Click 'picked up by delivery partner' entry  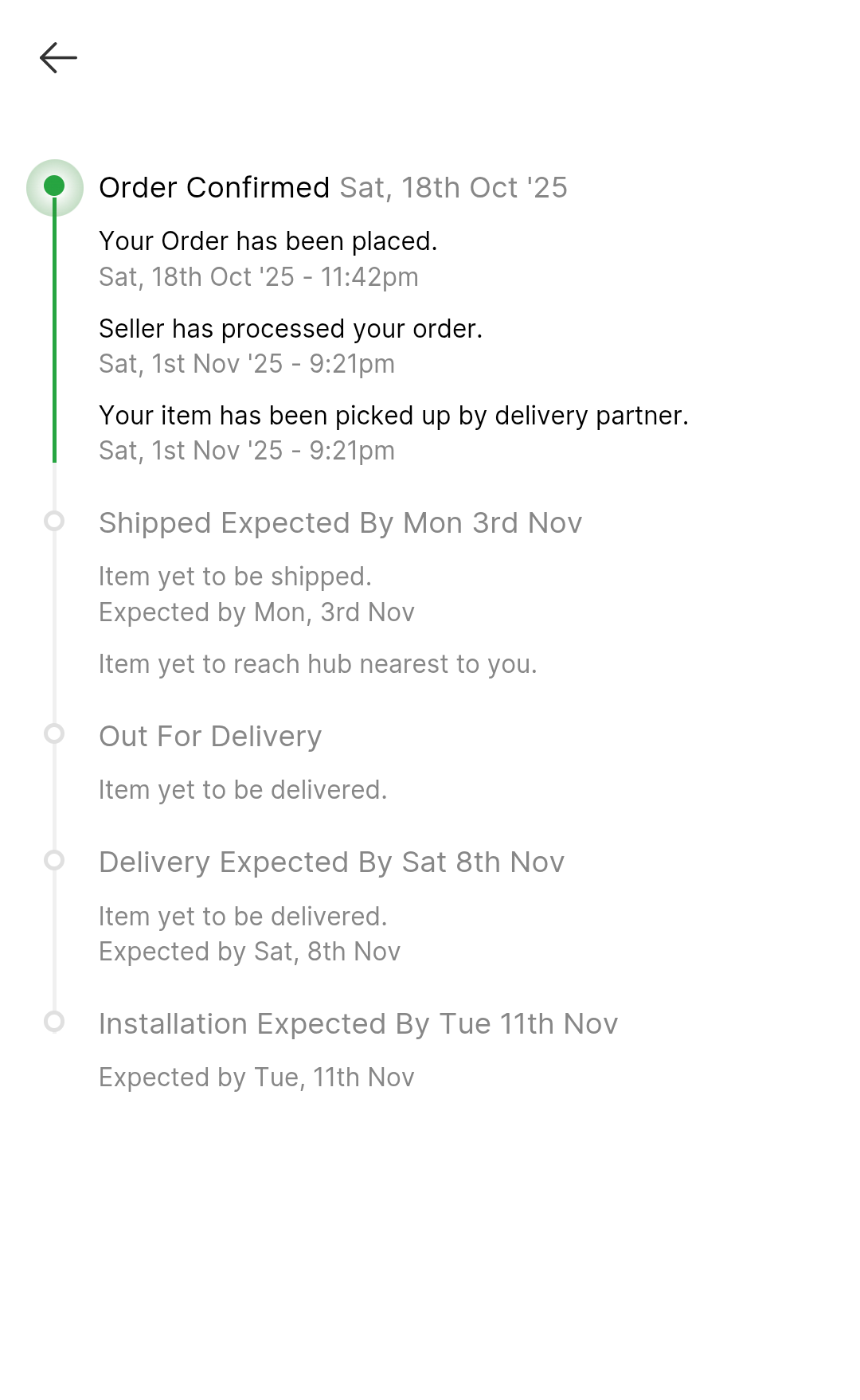point(393,416)
